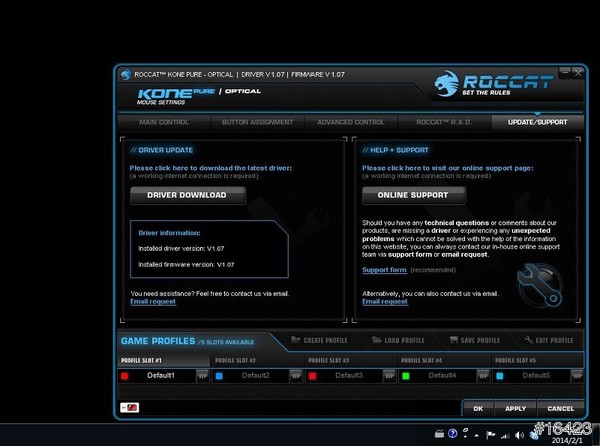Go to the Advanced Control tab
Viewport: 600px width, 446px height.
(351, 122)
